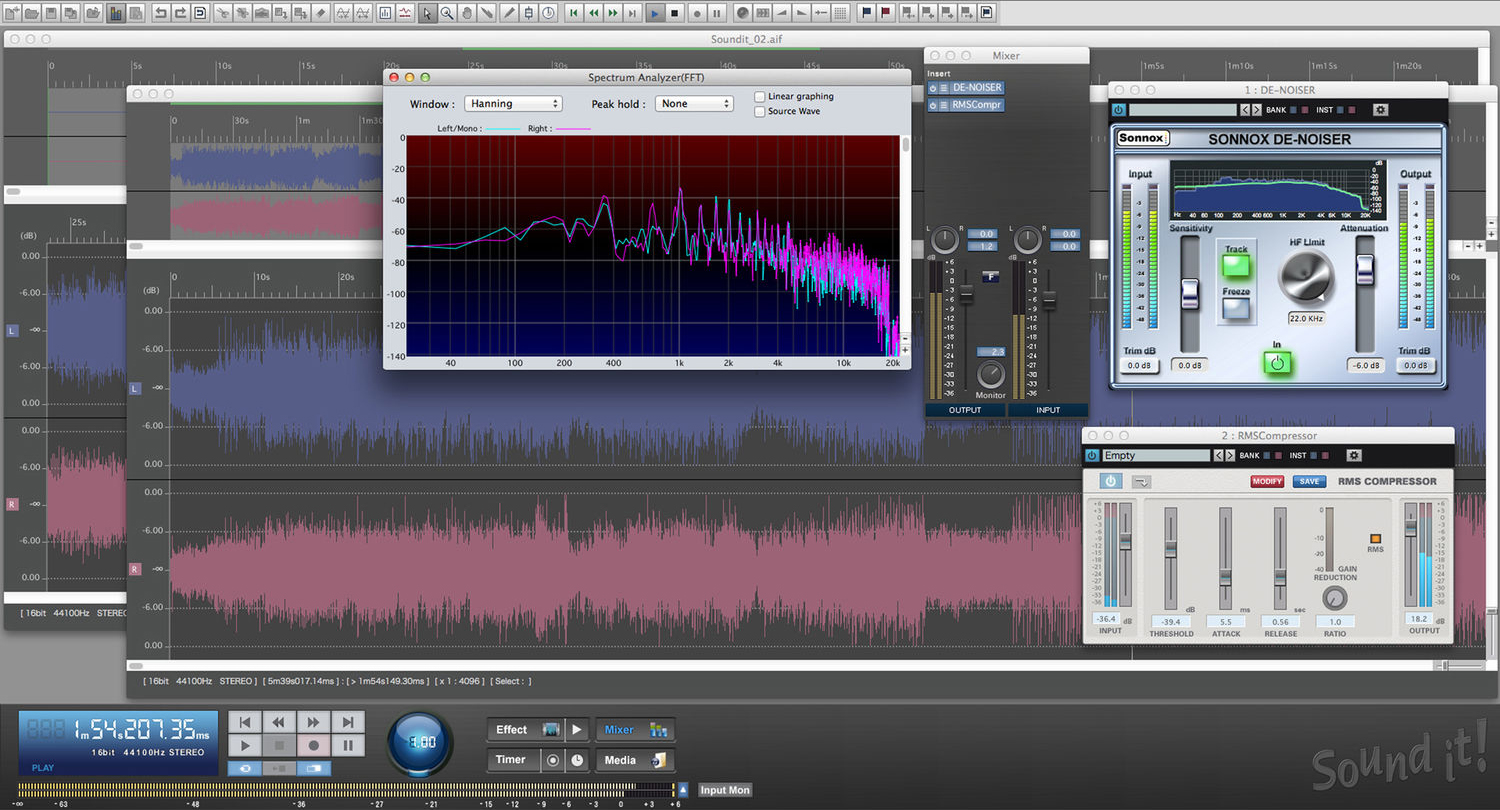Switch to the INPUT tab in the Mixer

[1047, 410]
